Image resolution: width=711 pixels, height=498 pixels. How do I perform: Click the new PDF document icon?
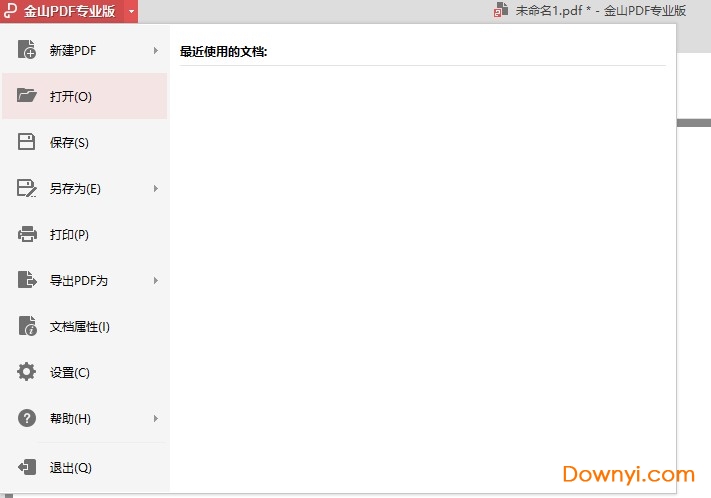click(27, 49)
